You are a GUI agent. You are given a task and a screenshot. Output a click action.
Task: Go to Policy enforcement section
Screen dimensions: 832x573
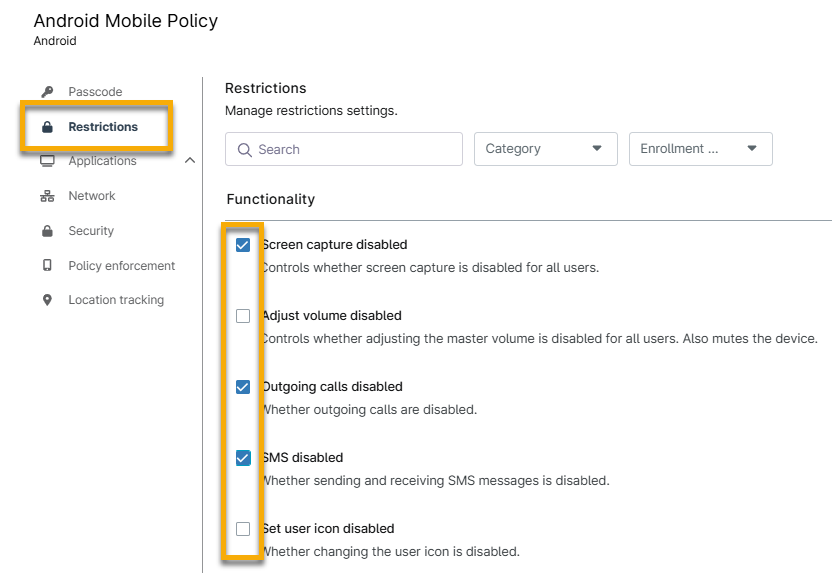[121, 266]
